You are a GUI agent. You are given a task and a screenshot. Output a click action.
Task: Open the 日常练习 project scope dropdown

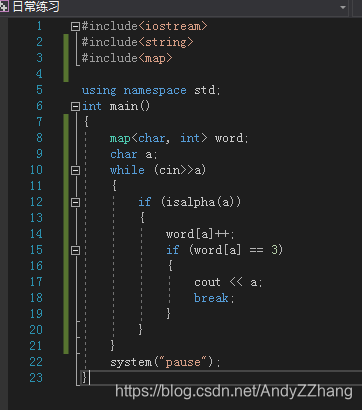(x=343, y=7)
